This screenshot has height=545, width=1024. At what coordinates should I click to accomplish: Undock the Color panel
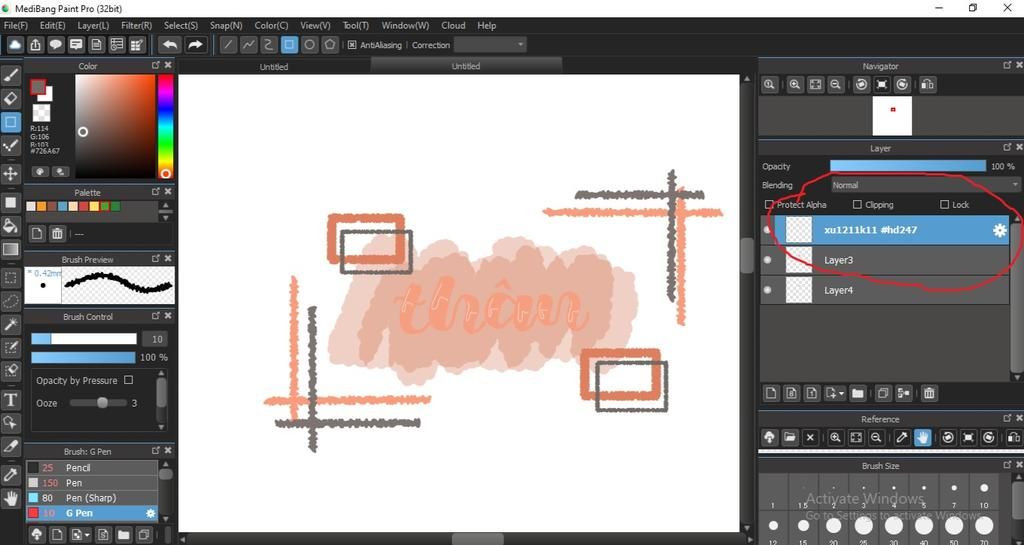(155, 65)
